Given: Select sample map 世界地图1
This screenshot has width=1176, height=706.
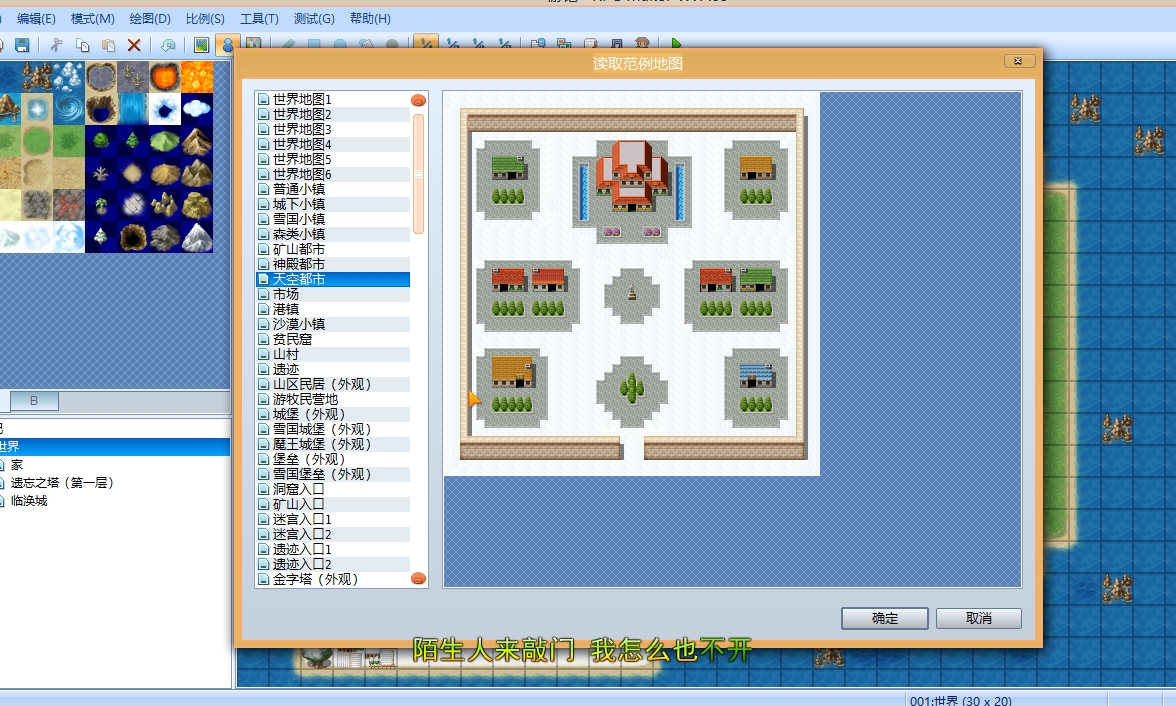Looking at the screenshot, I should coord(333,99).
